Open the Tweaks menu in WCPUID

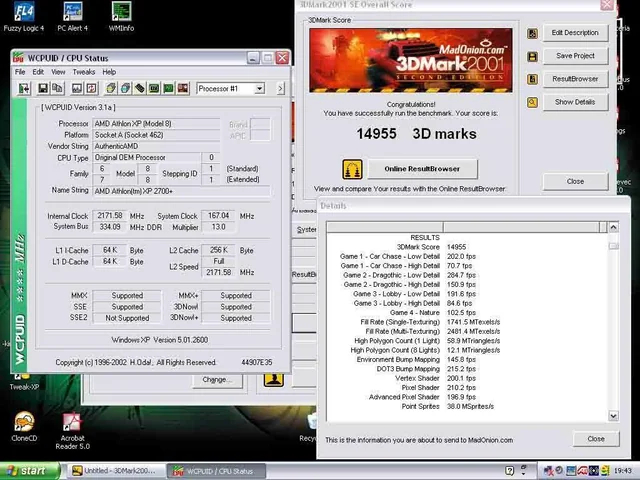(84, 72)
